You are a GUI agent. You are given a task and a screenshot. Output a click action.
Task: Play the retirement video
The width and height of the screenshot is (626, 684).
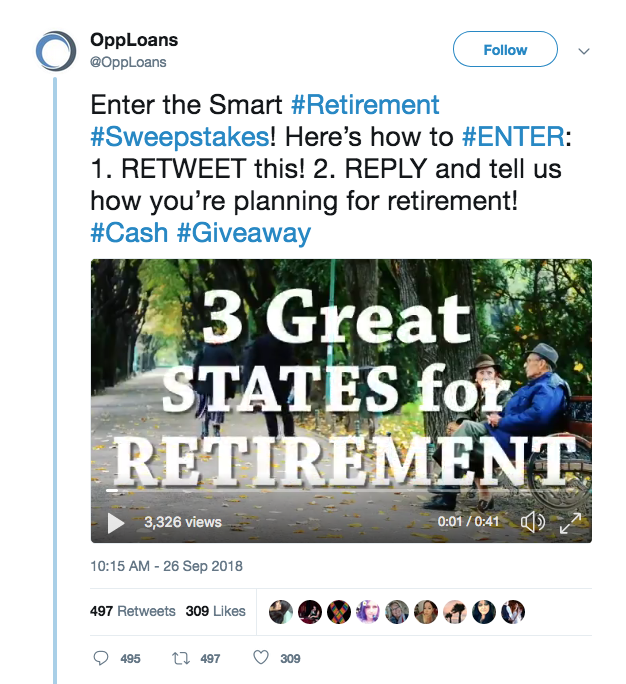(116, 523)
